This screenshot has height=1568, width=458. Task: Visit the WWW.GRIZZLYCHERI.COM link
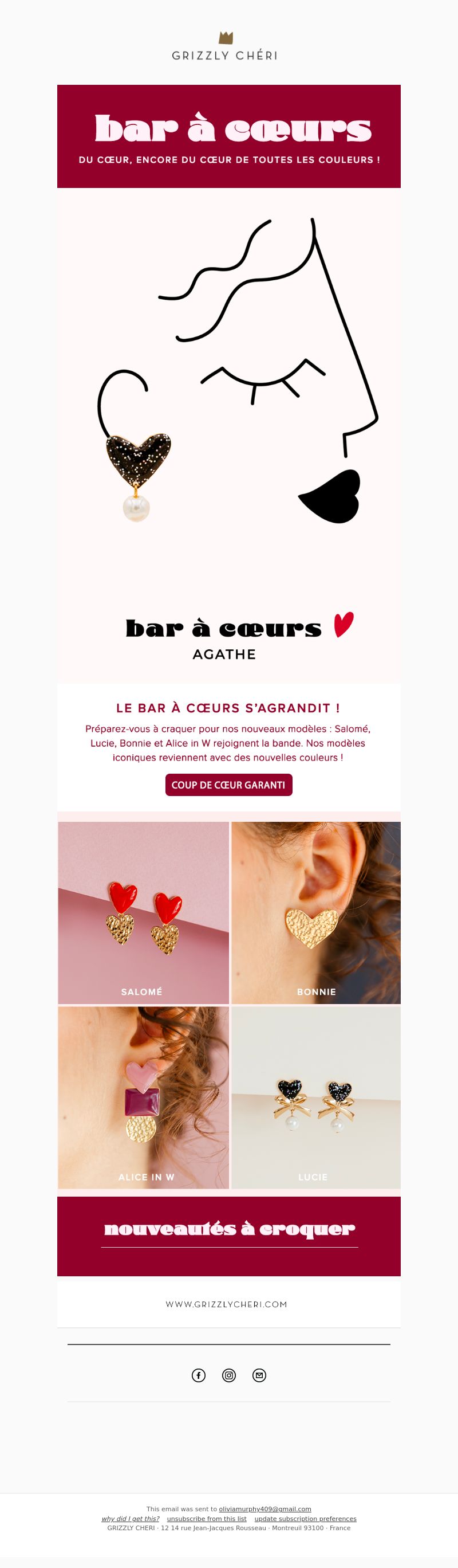[x=226, y=1304]
